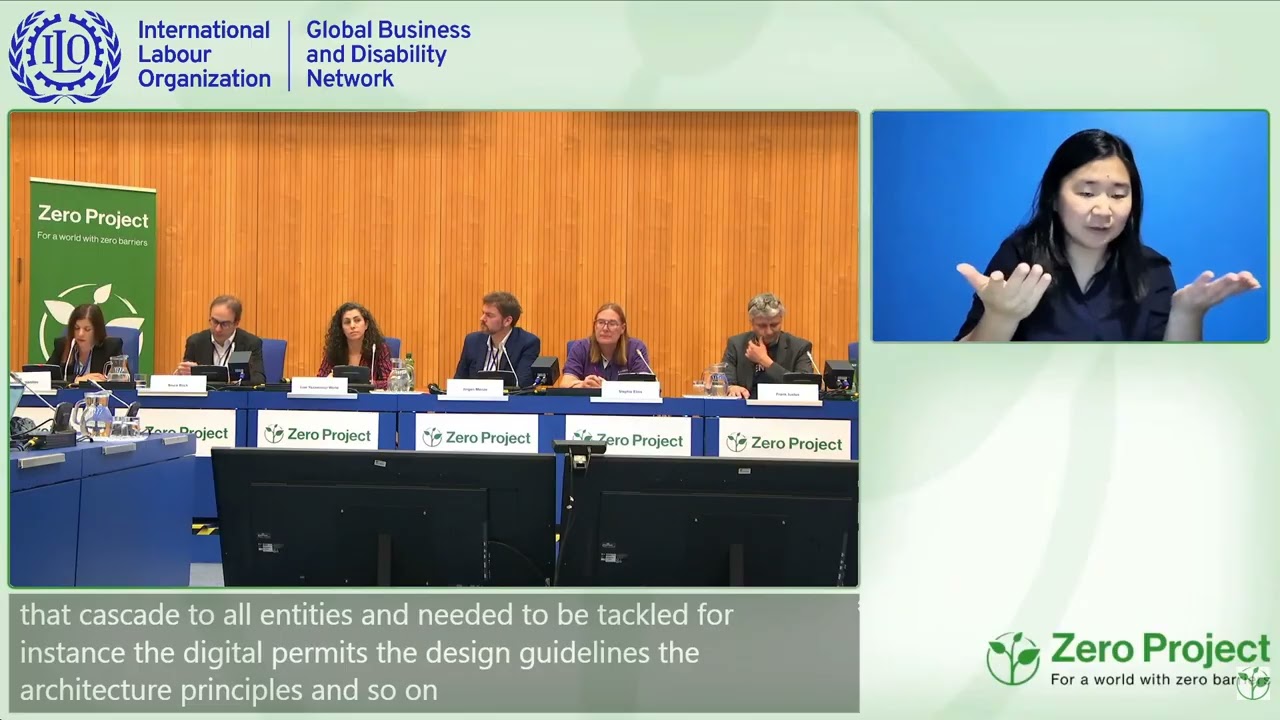This screenshot has width=1280, height=720.
Task: Click the small leaf icon at the frame's lower-right corner
Action: (x=1253, y=683)
